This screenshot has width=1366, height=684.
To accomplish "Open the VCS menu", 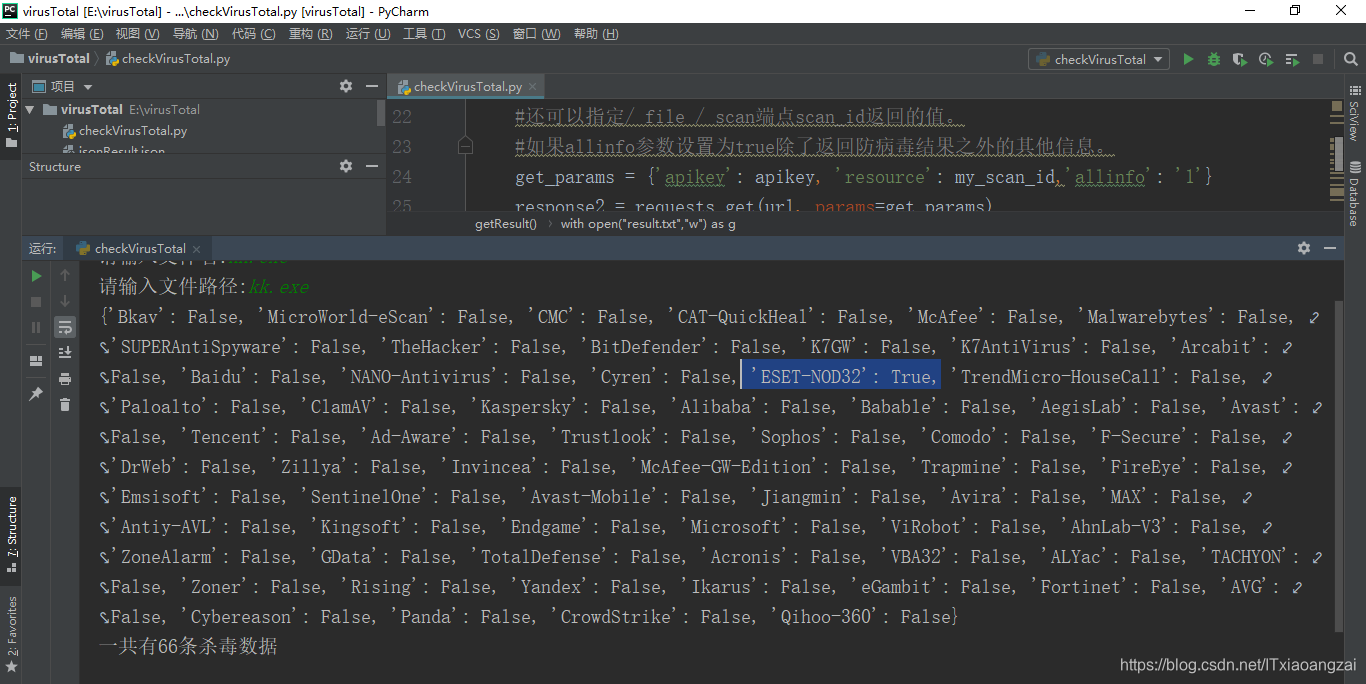I will [478, 34].
